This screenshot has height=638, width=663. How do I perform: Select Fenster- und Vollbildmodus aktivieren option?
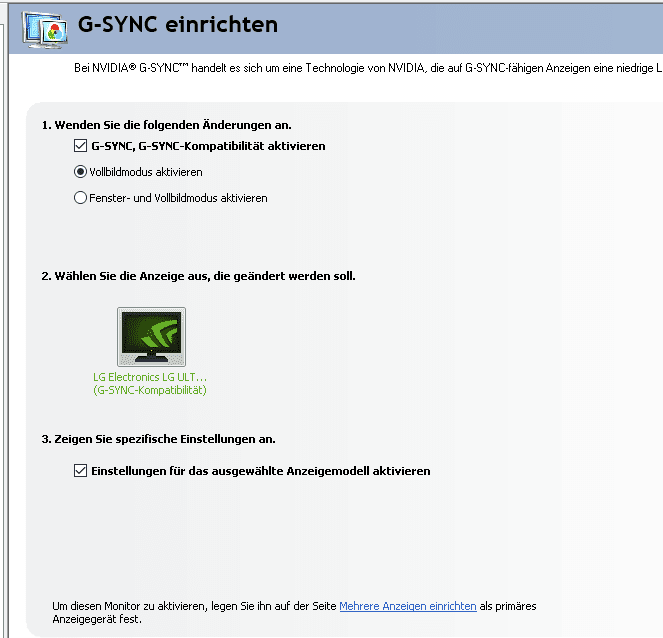pos(80,198)
